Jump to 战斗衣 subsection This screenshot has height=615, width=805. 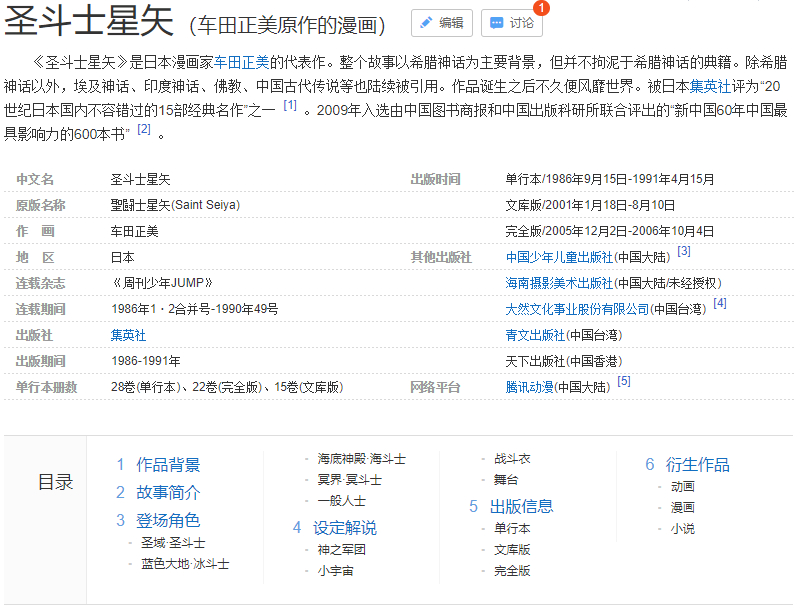(512, 458)
